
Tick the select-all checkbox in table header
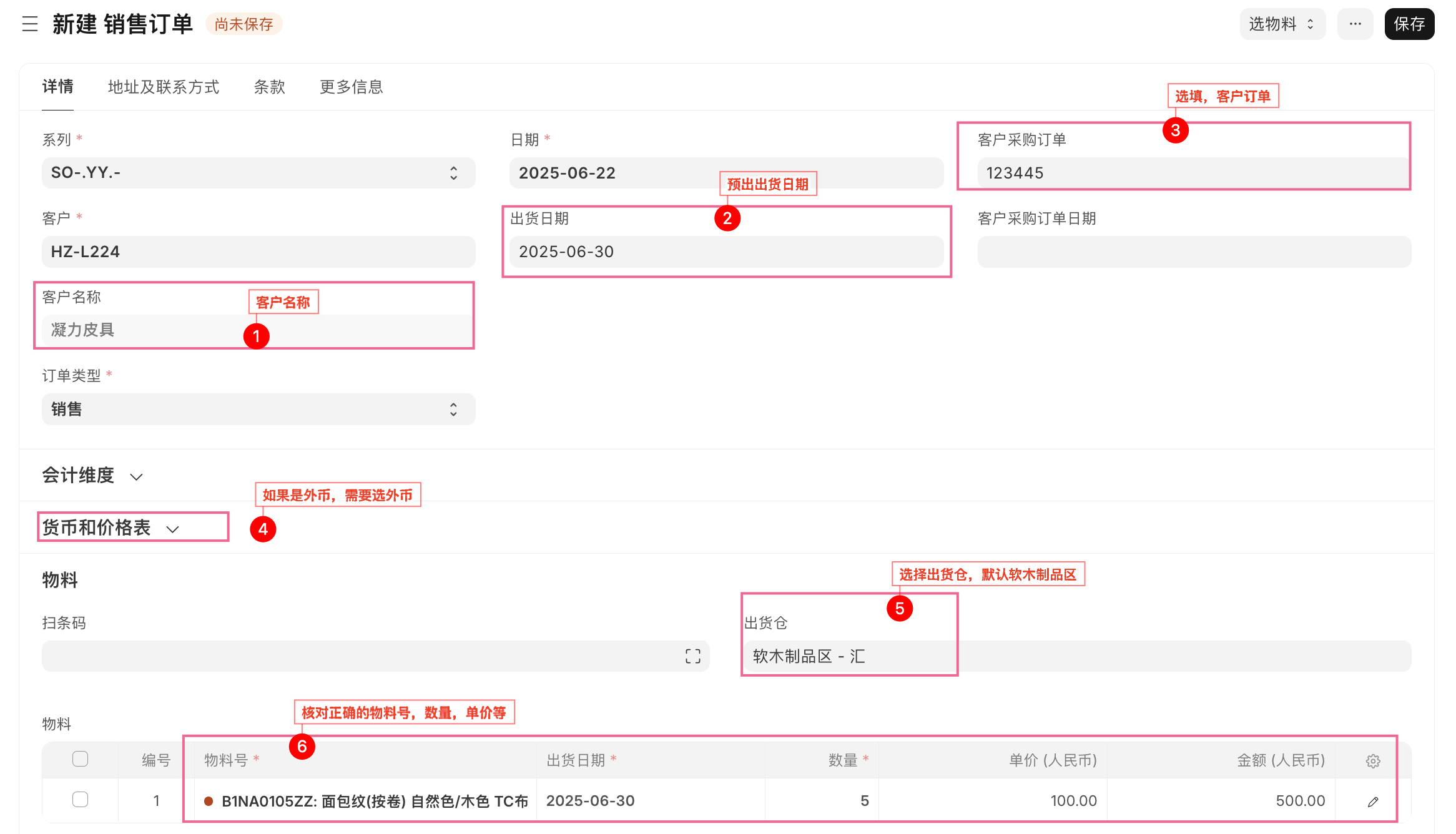(x=80, y=759)
